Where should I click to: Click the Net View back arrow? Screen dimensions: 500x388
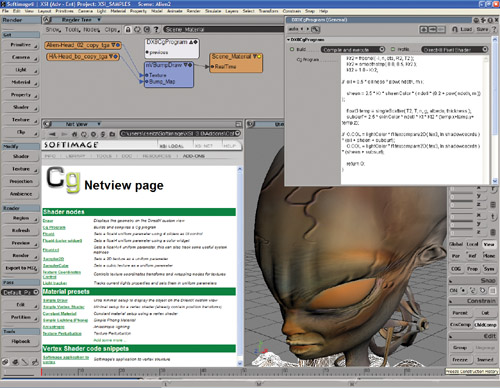[x=52, y=134]
